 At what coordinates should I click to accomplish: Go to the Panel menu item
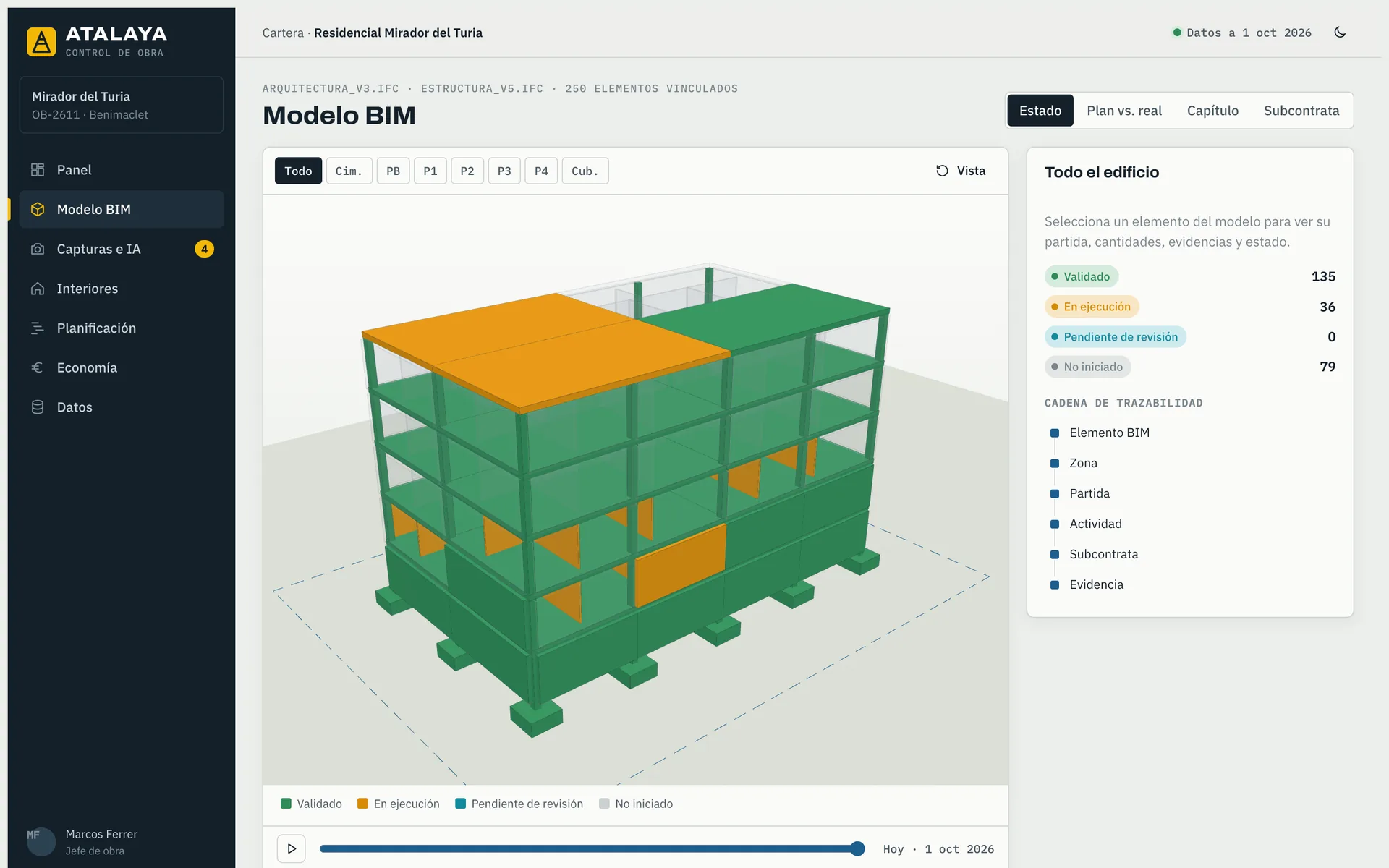tap(122, 170)
